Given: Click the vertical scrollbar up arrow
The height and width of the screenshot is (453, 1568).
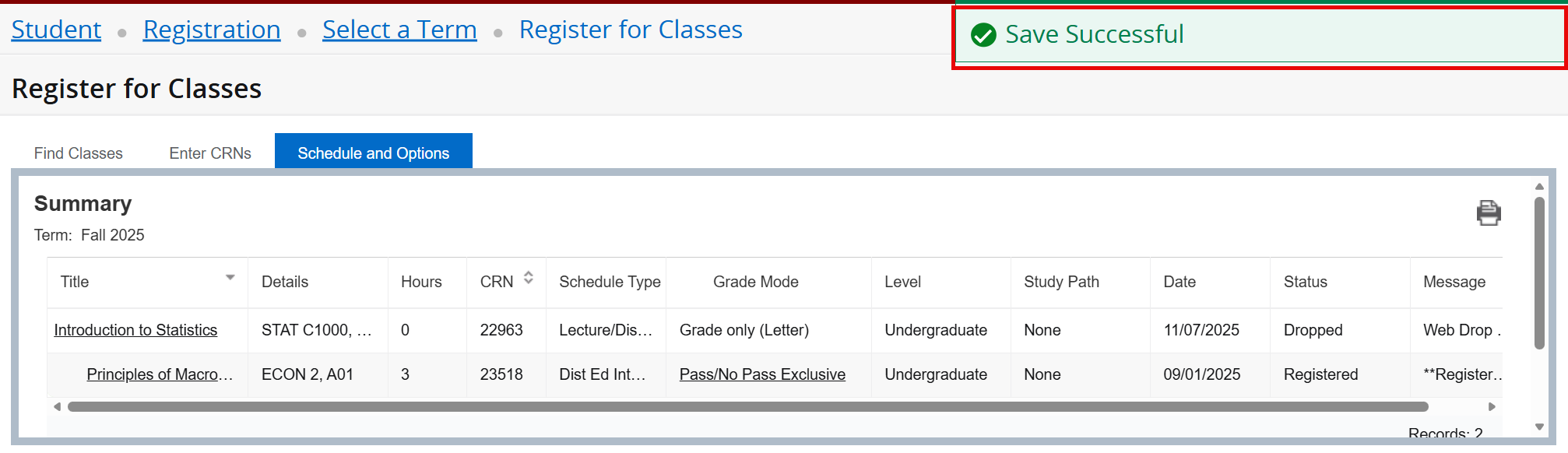Looking at the screenshot, I should [x=1539, y=186].
